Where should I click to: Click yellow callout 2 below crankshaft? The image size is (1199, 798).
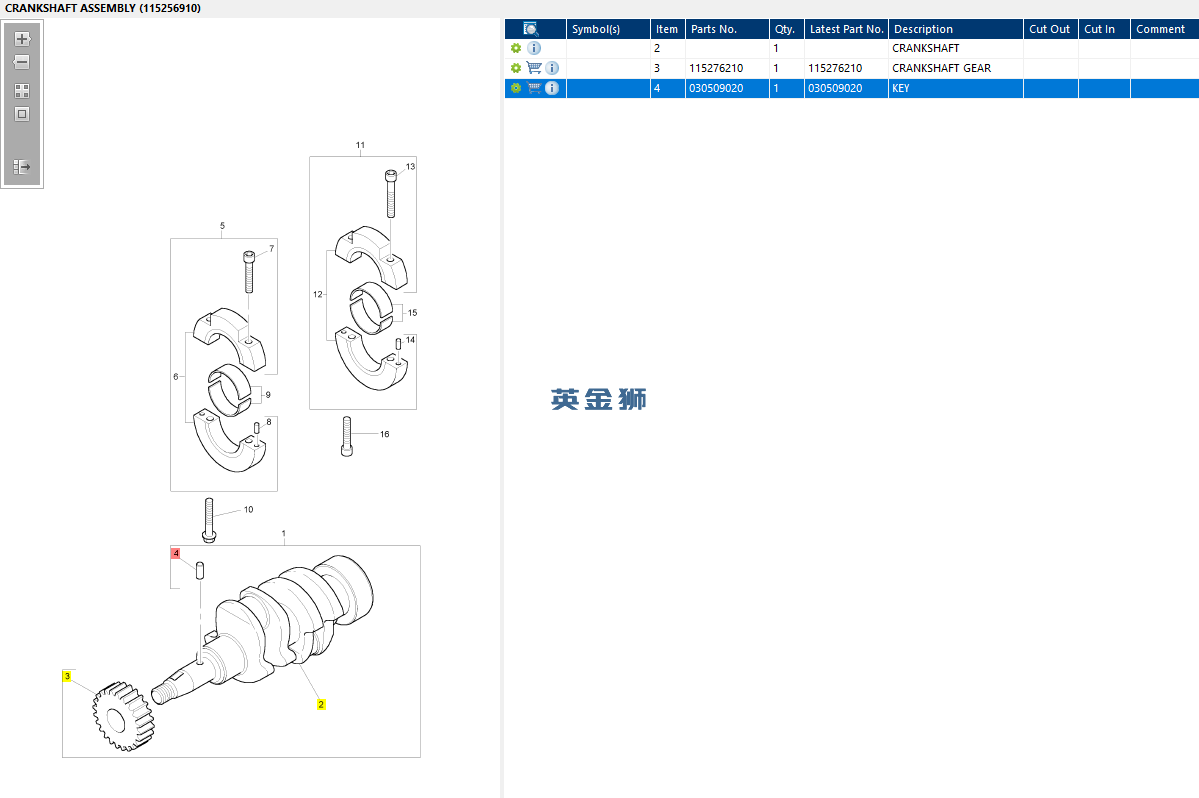click(321, 704)
